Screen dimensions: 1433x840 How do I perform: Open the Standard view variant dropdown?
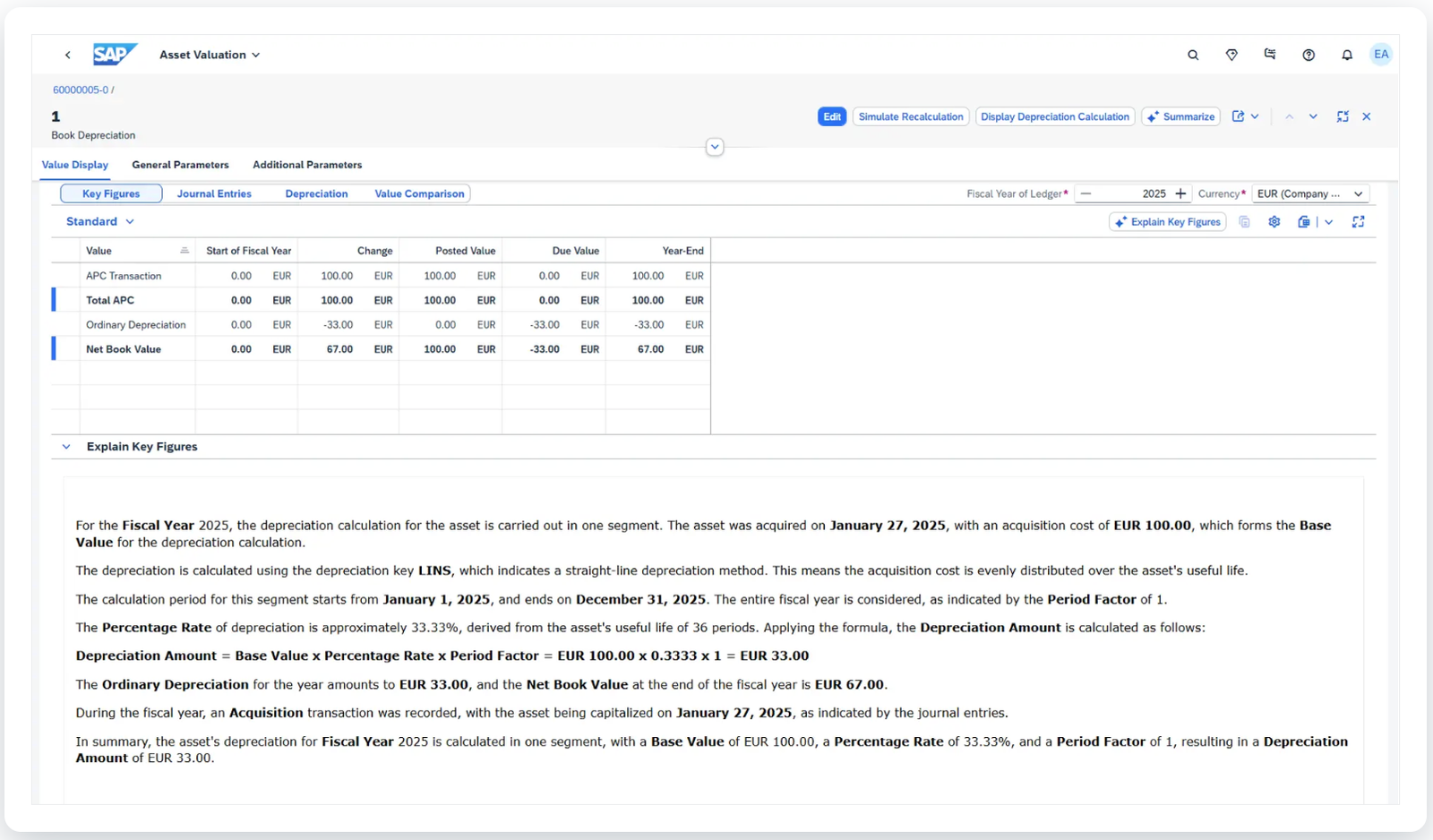tap(99, 221)
